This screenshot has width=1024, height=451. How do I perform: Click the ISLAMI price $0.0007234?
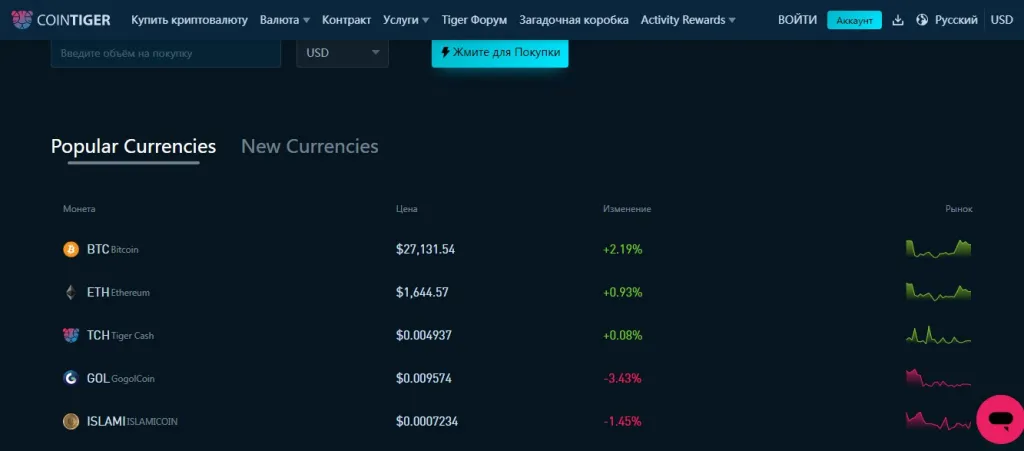click(426, 422)
